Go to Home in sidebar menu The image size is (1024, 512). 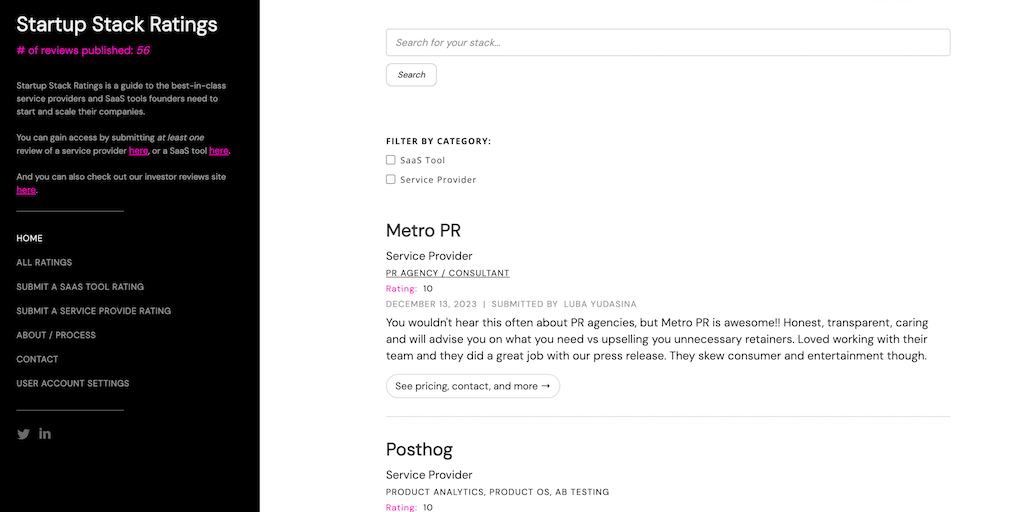tap(30, 238)
